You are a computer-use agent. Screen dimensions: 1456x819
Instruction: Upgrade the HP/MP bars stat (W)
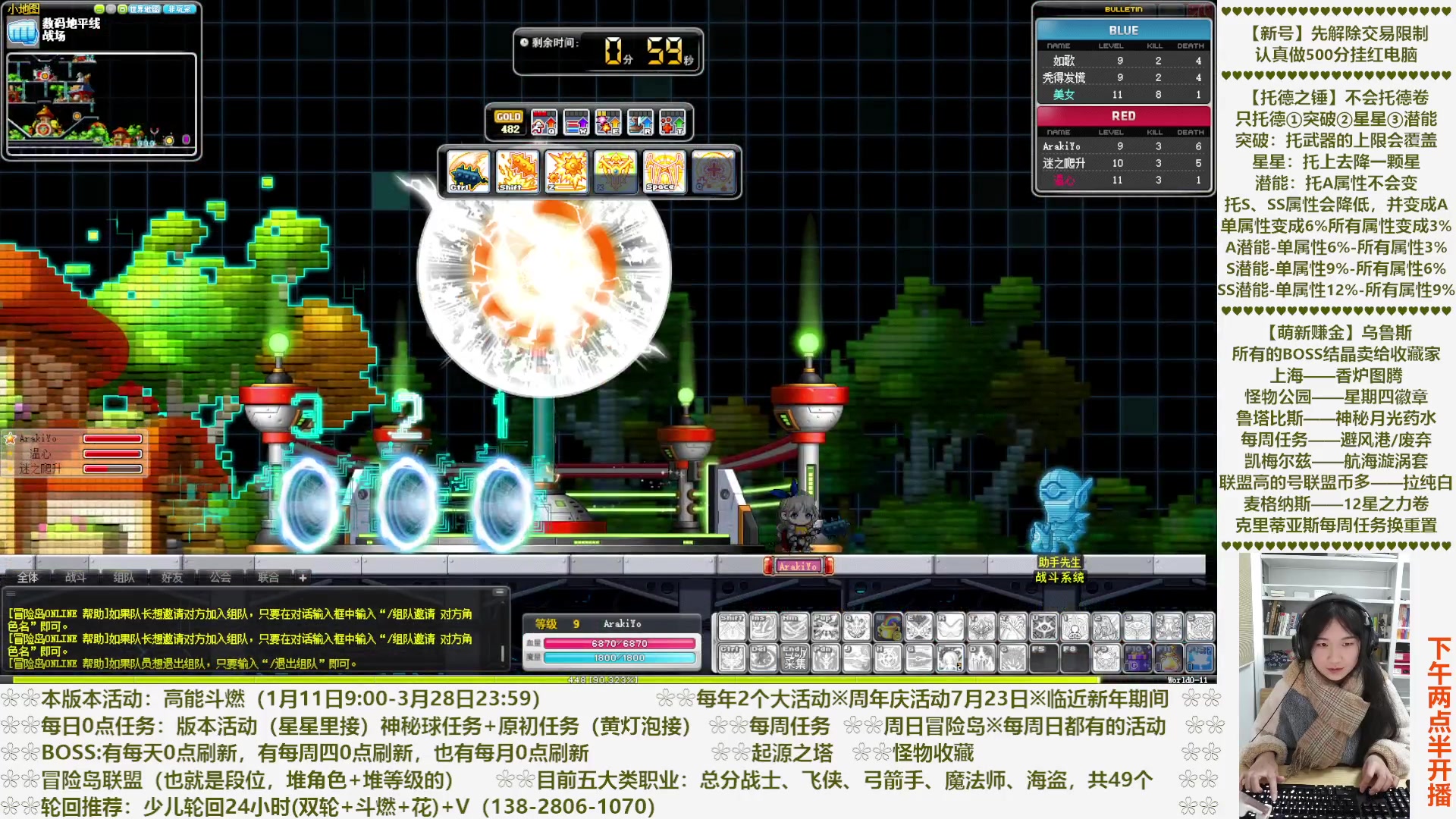click(x=576, y=122)
